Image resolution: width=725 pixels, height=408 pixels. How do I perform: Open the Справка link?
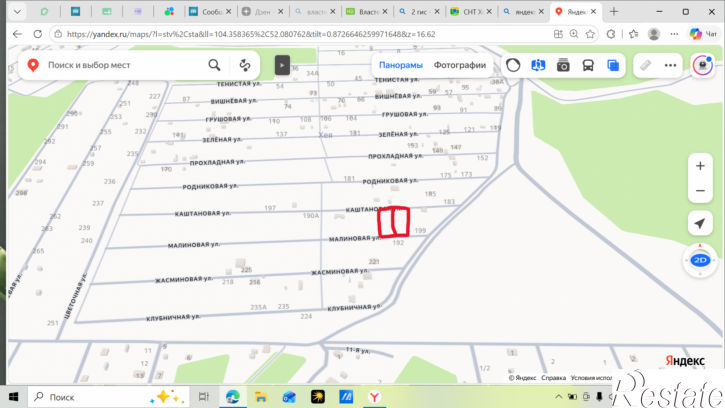(553, 378)
